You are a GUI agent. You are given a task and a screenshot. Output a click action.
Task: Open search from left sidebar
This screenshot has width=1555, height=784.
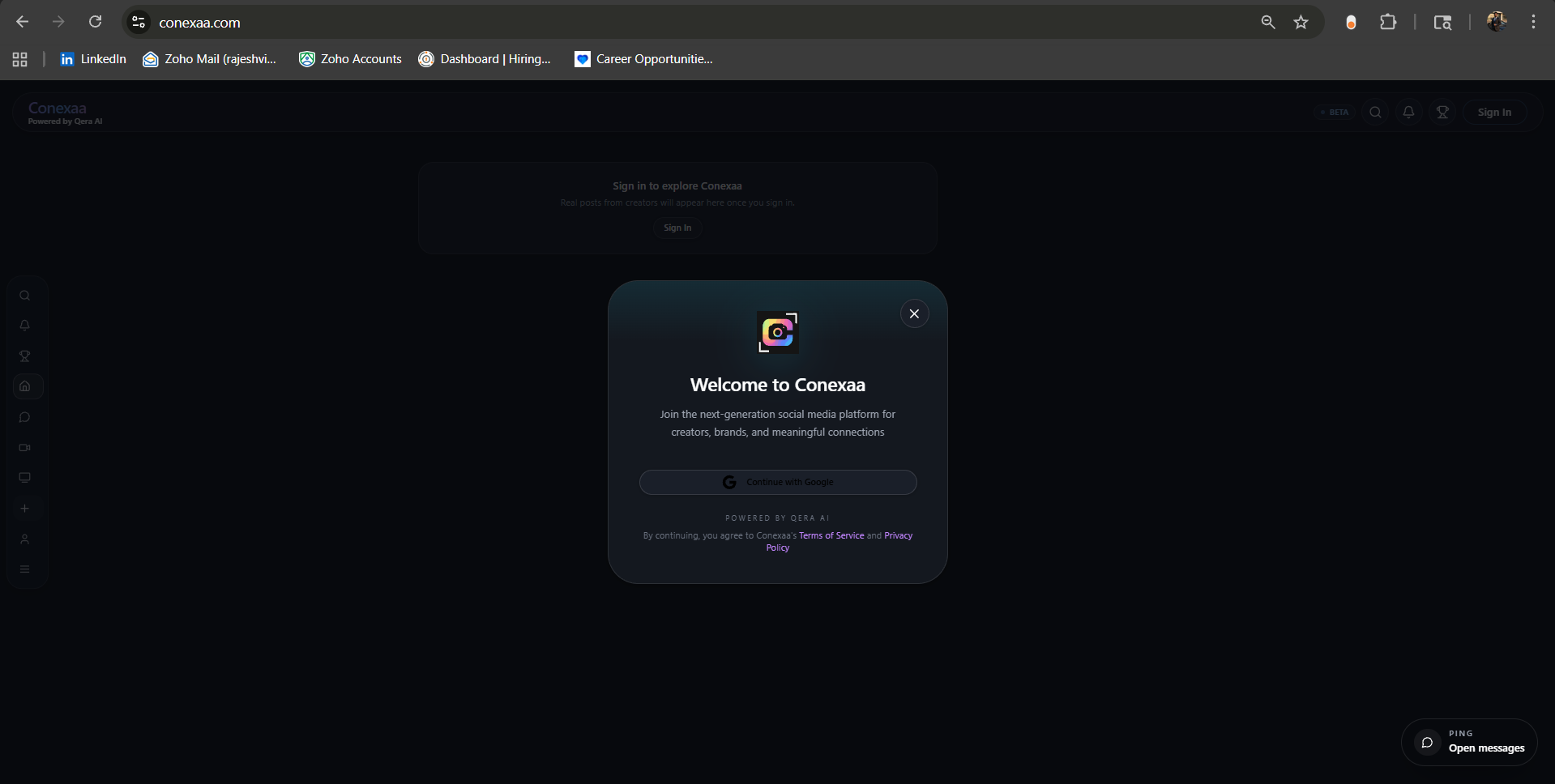pyautogui.click(x=25, y=296)
